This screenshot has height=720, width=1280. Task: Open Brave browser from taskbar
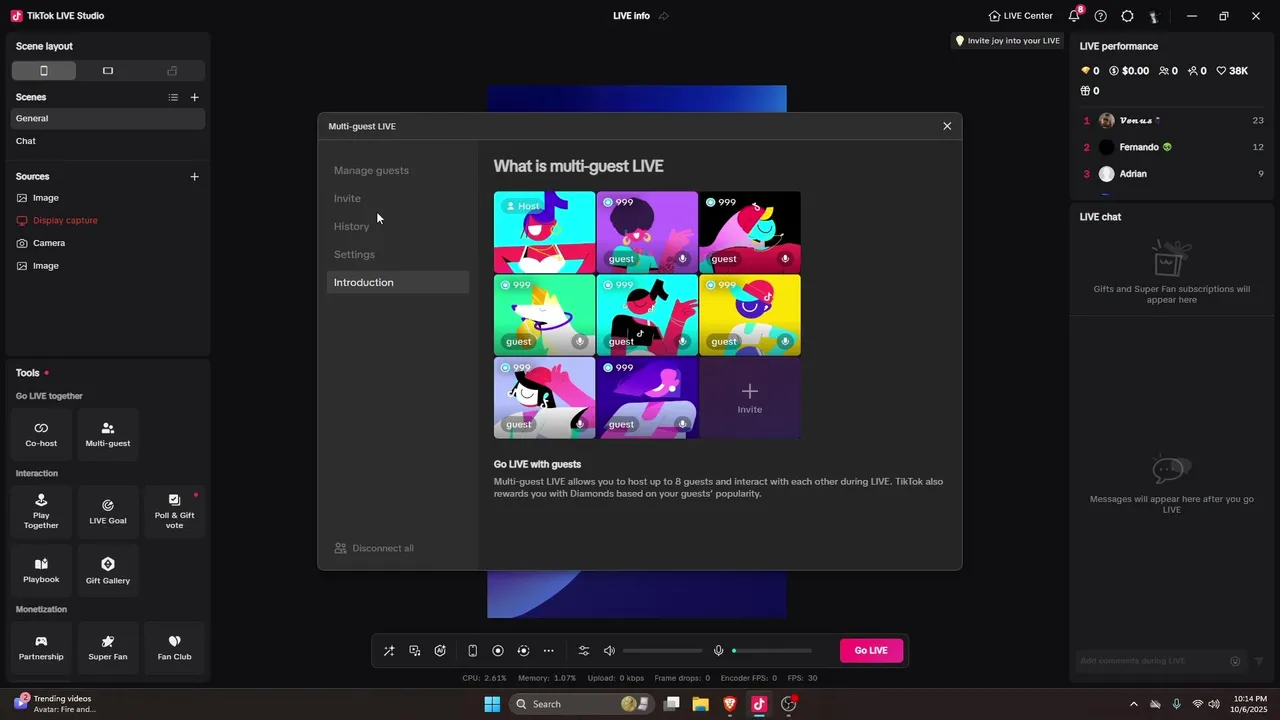(729, 704)
